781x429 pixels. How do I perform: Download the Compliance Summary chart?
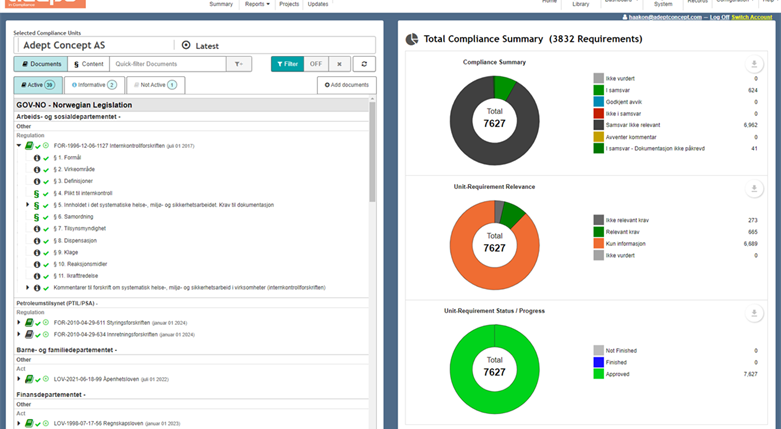[x=754, y=64]
